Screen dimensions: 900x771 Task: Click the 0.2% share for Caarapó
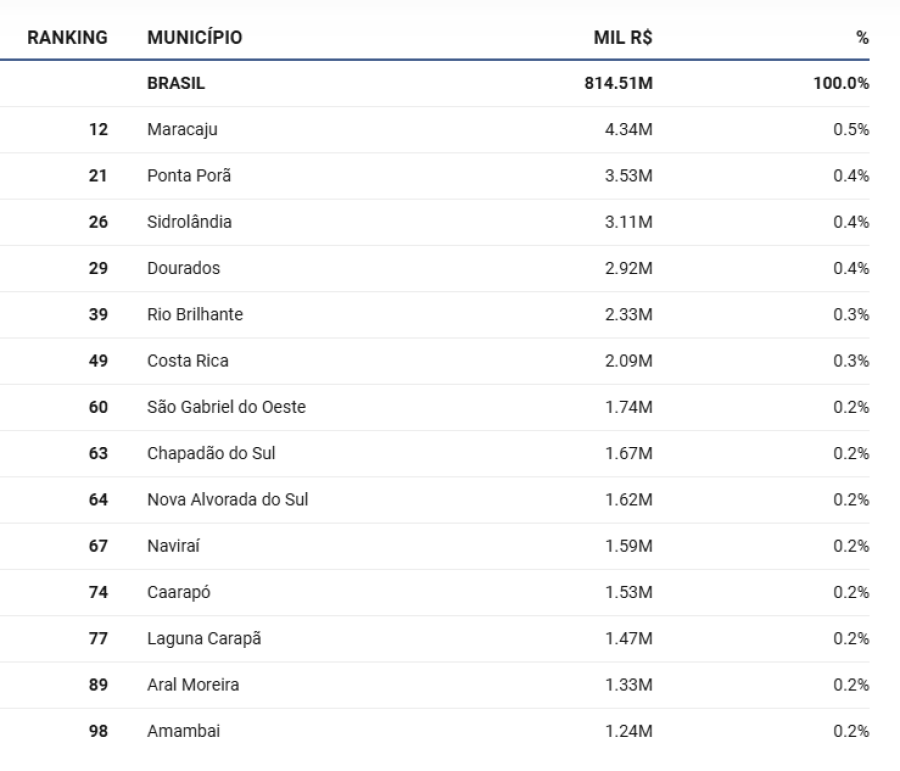coord(851,592)
